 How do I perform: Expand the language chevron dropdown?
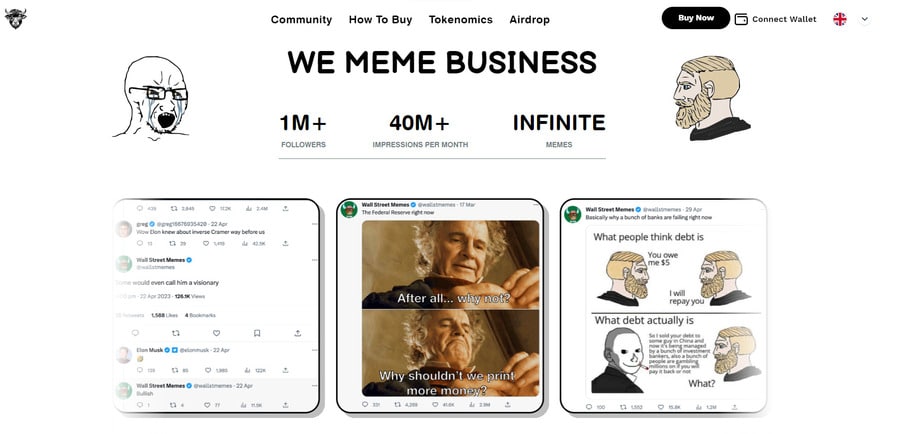(x=865, y=19)
